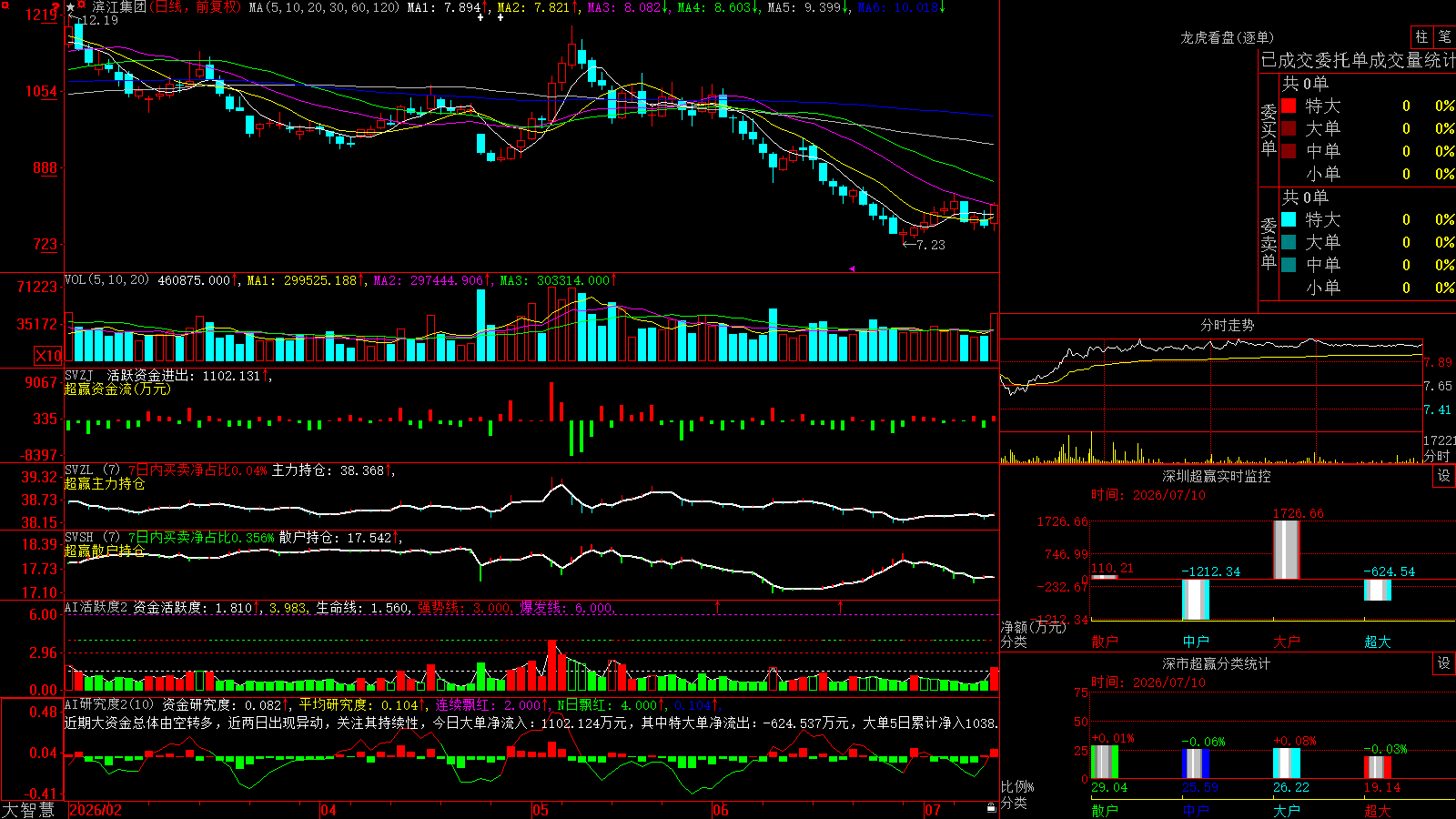Click the magenta triangle marker below the candlestick chart

pyautogui.click(x=853, y=268)
